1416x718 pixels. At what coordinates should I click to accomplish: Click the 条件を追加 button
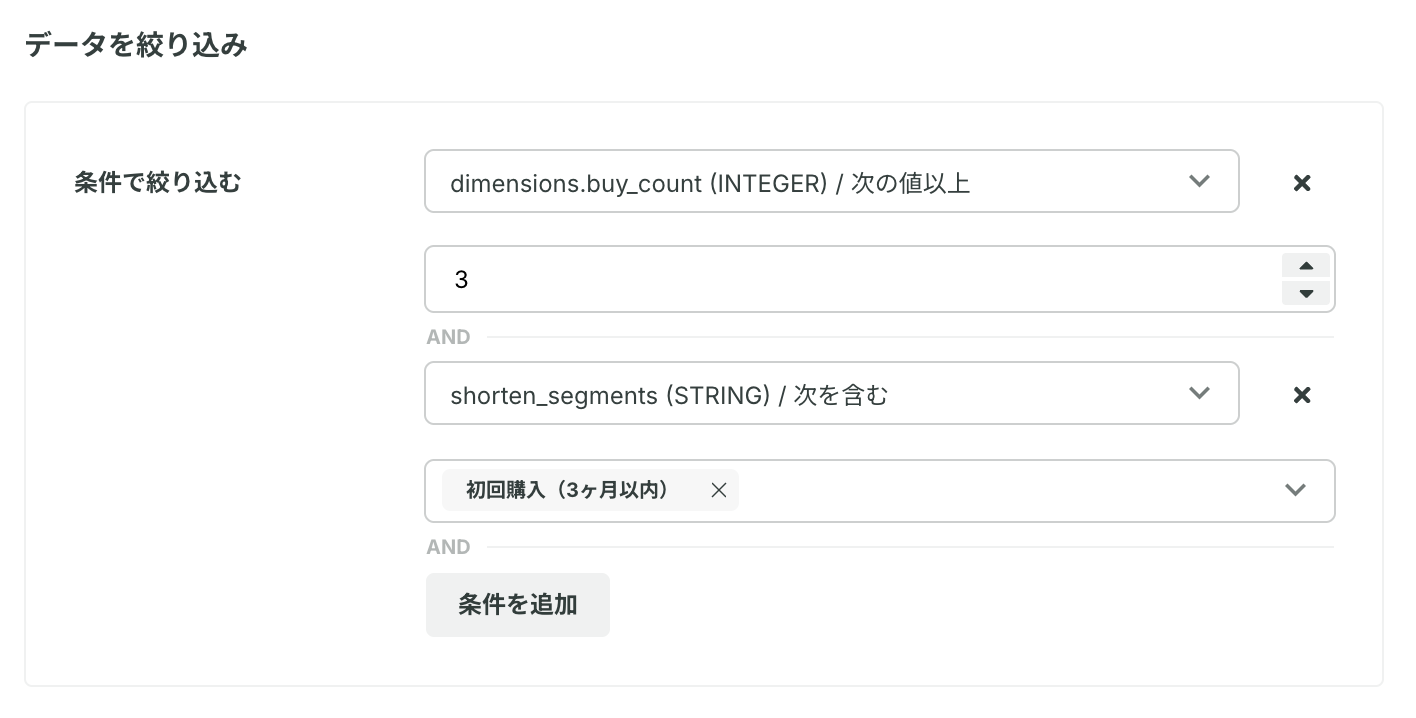(517, 605)
